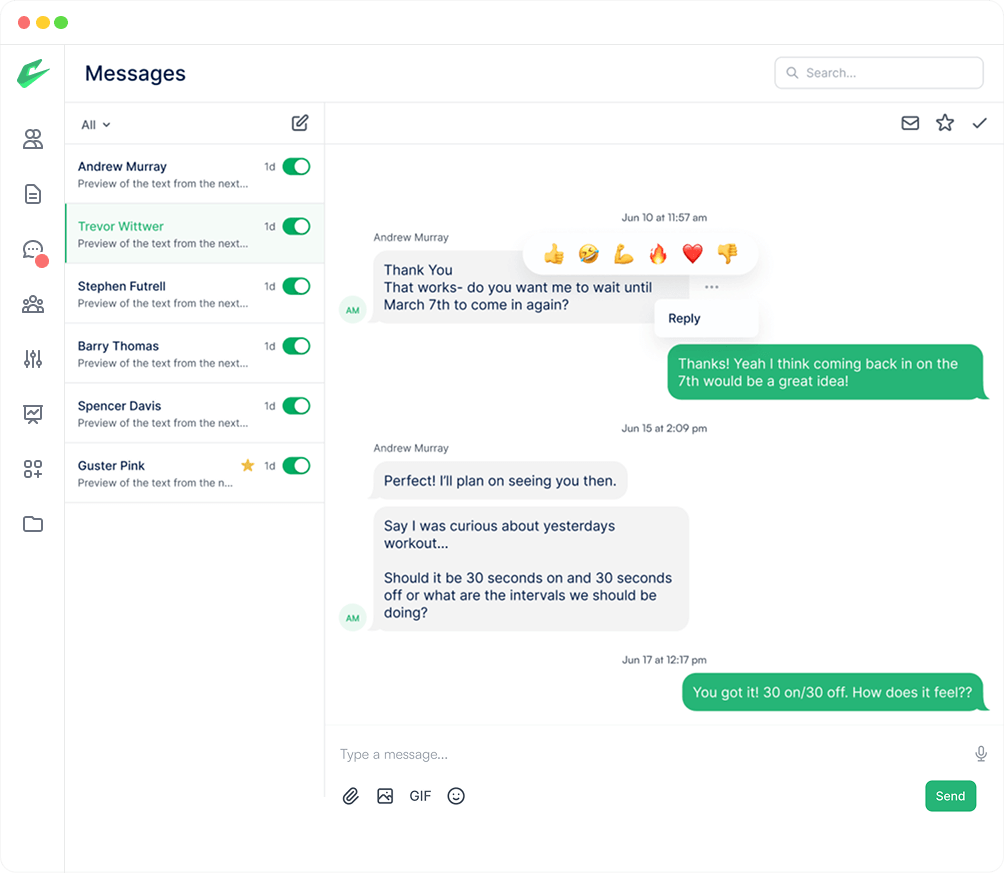1004x873 pixels.
Task: Click the green Send button
Action: [950, 796]
